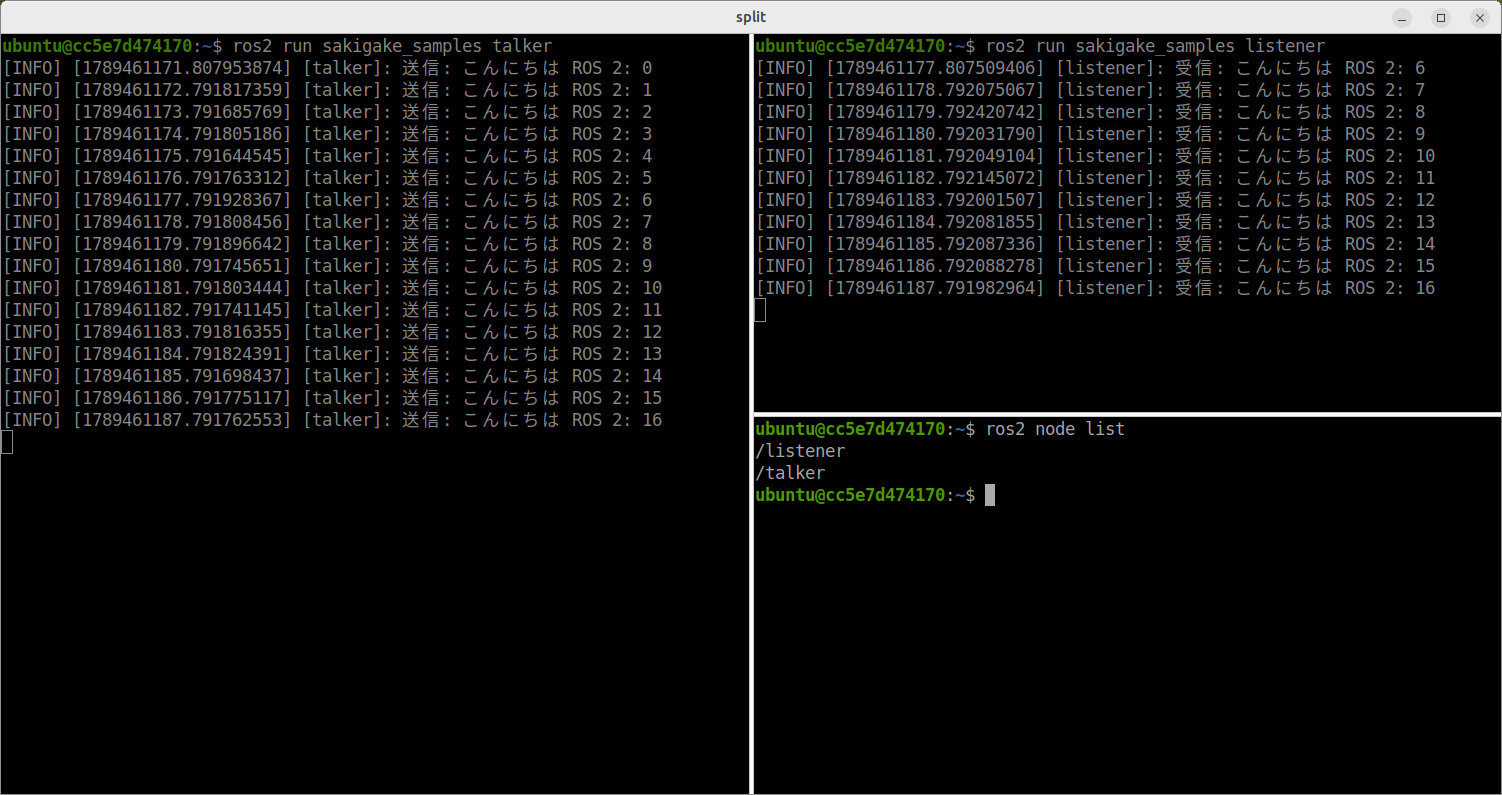Click the talker log line ending in 0
Screen dimensions: 1502x795
point(327,68)
